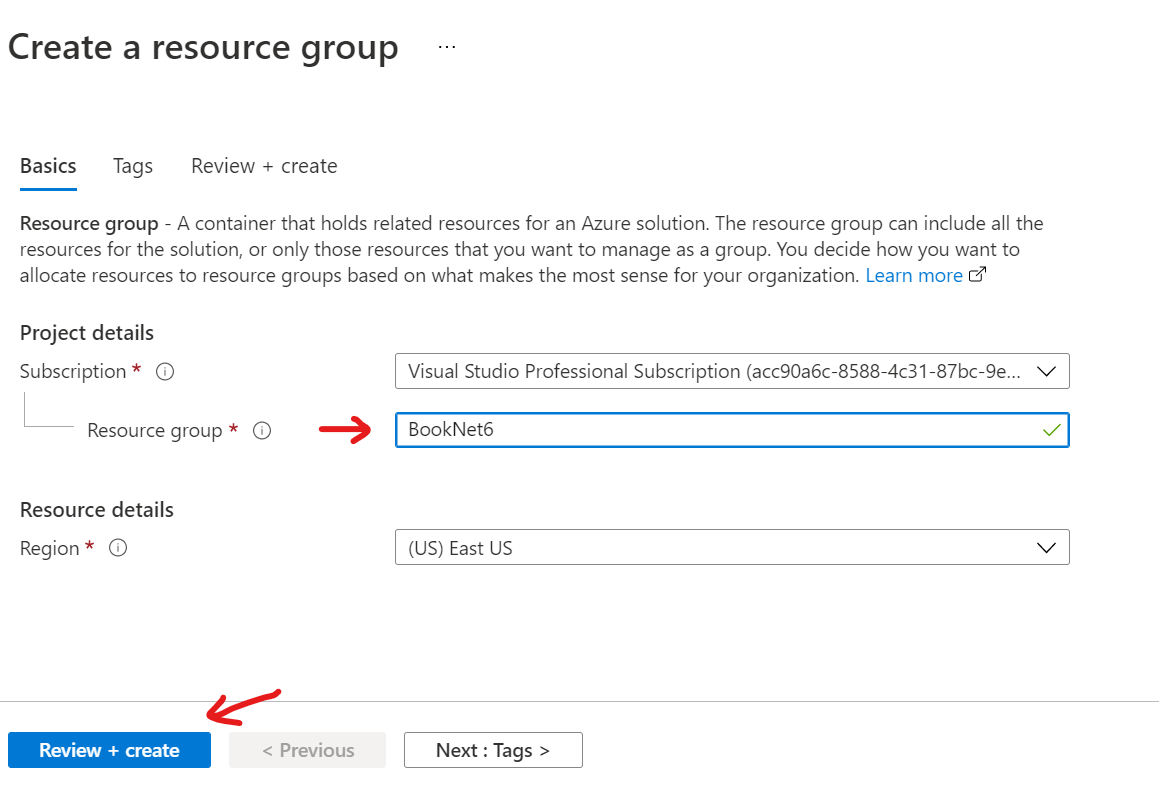Click the Next : Tags button
This screenshot has height=796, width=1159.
point(493,750)
